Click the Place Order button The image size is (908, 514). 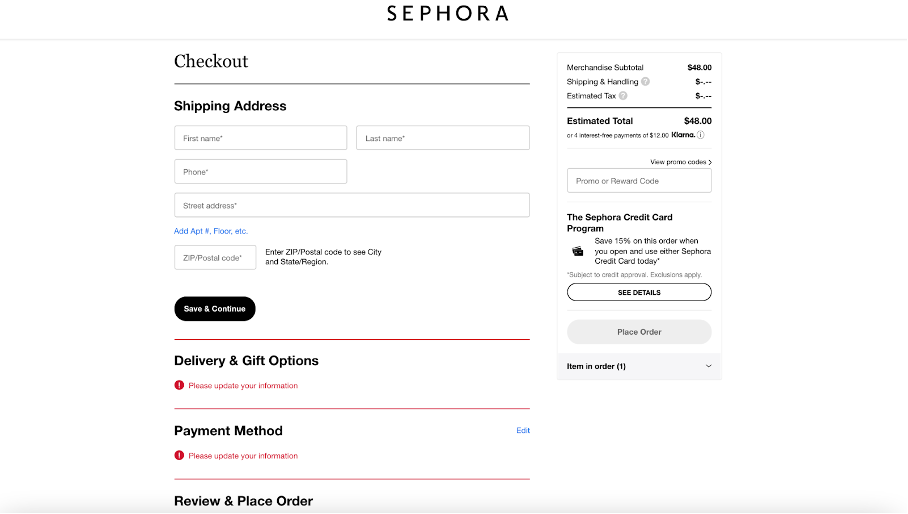(639, 332)
